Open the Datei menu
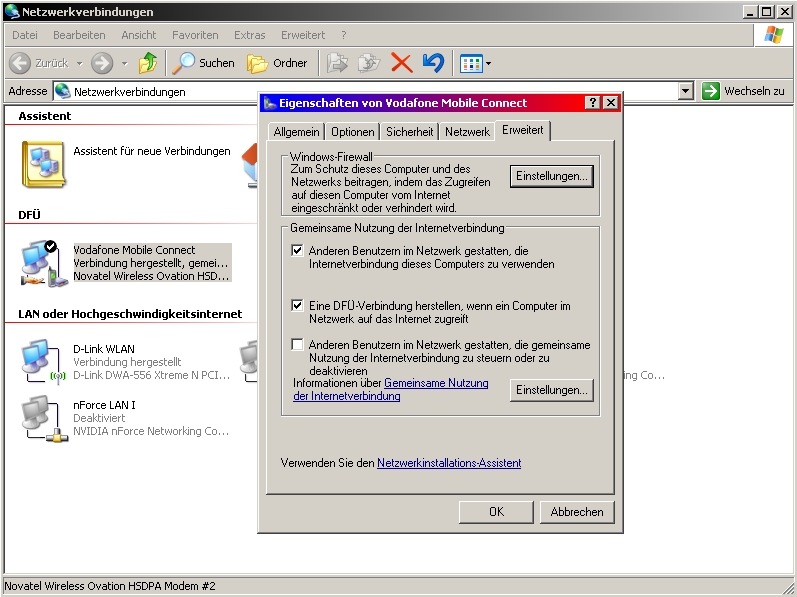 click(x=24, y=35)
